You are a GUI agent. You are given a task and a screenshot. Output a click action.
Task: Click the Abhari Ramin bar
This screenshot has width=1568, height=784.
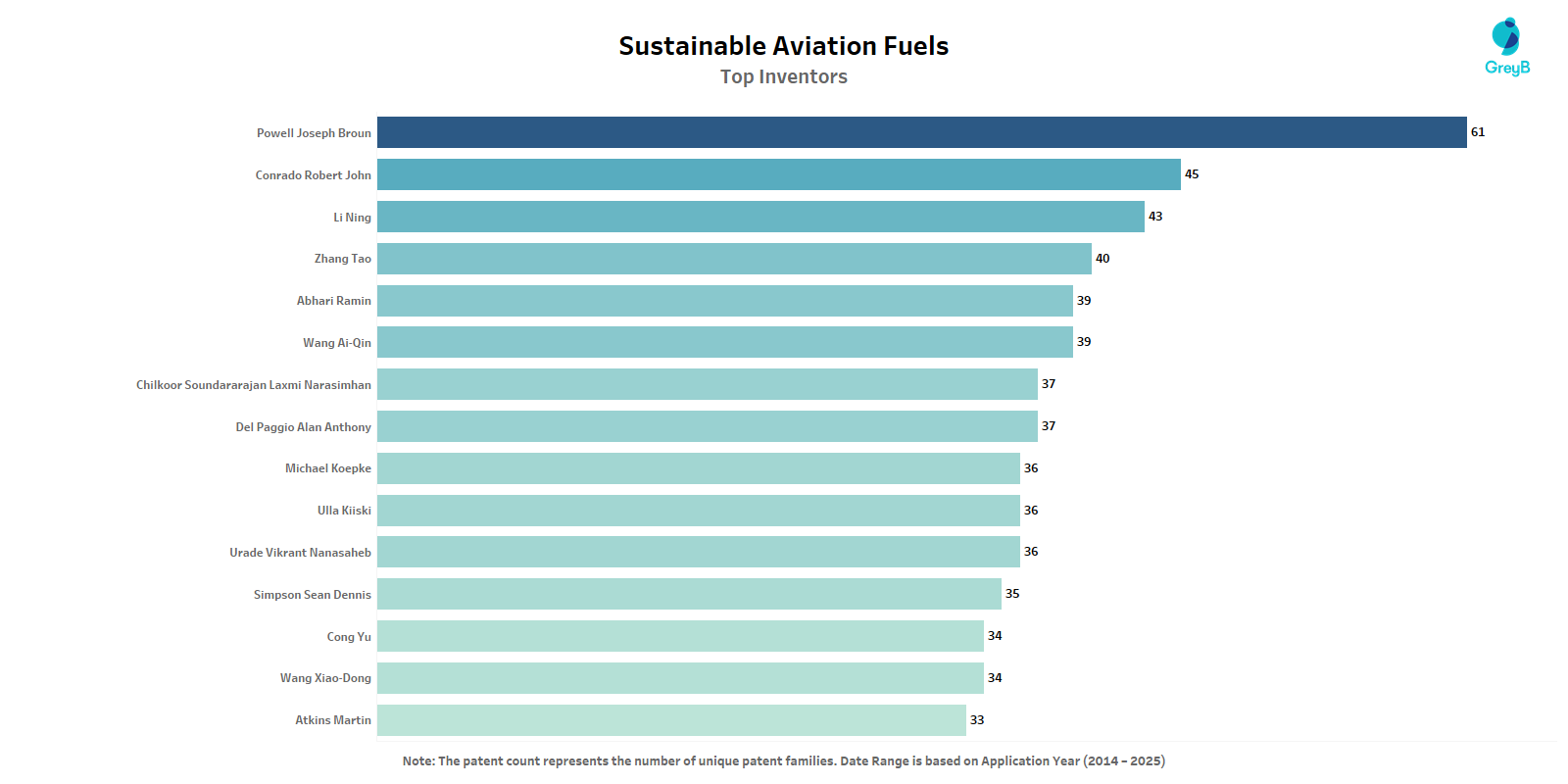coord(724,301)
